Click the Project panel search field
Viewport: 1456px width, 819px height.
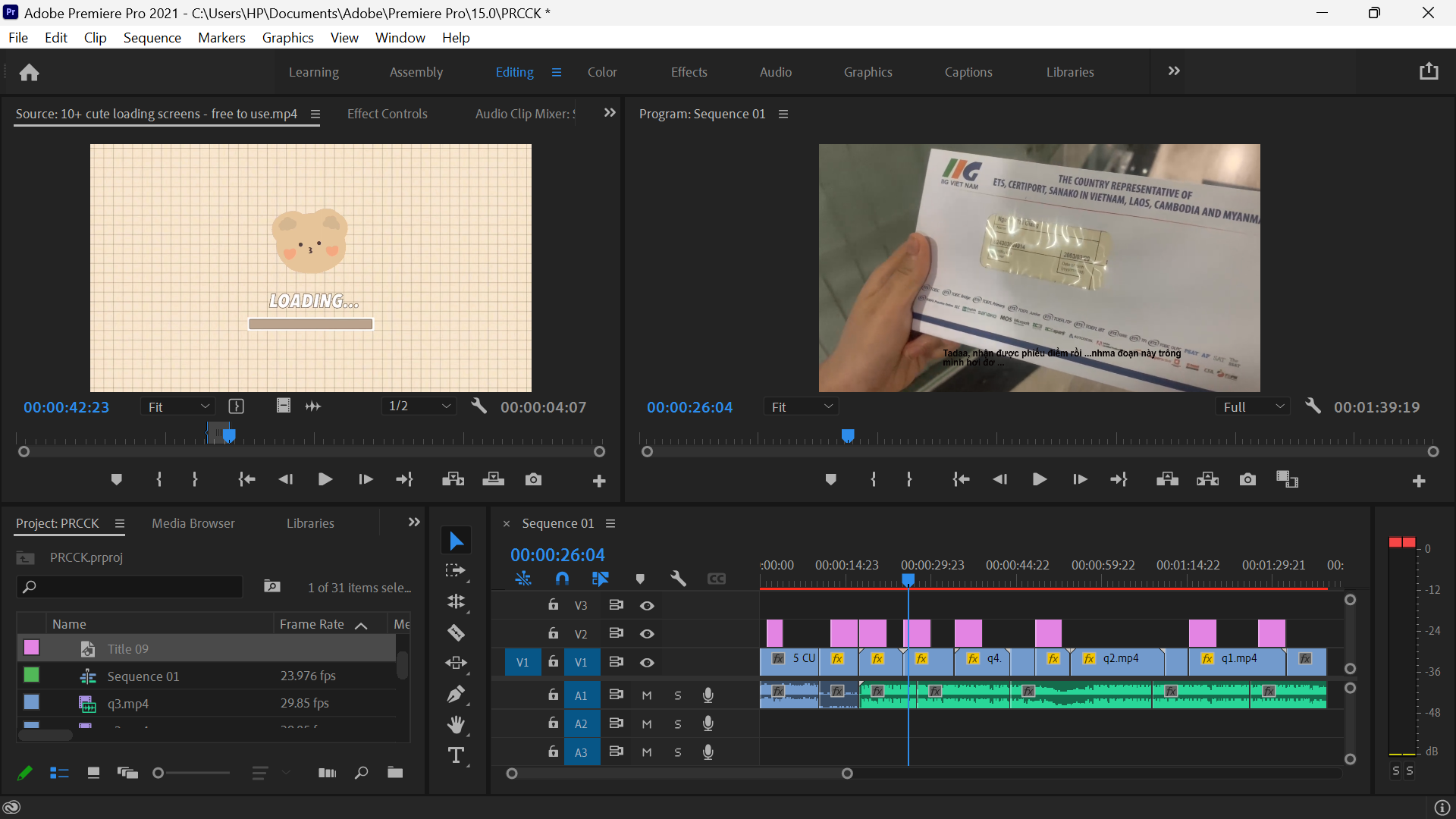coord(130,587)
